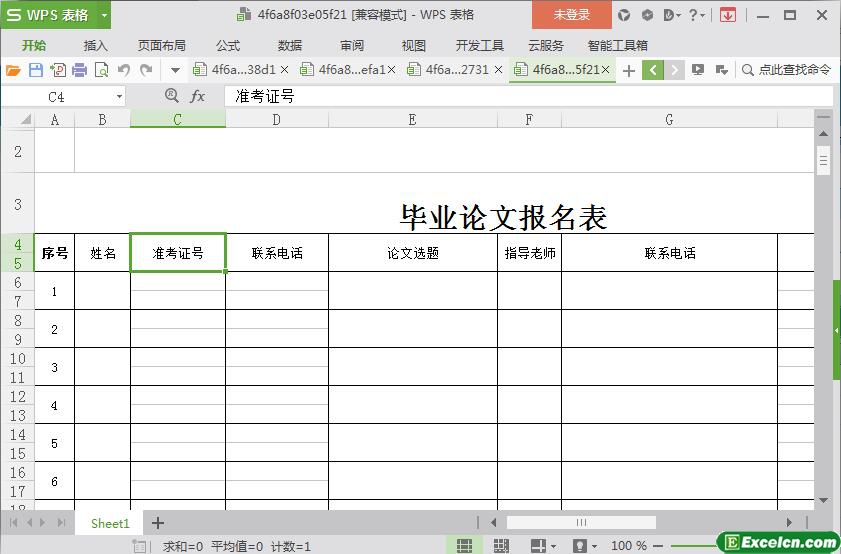Click the title 毕业论文报名表
Viewport: 841px width, 554px height.
tap(504, 217)
